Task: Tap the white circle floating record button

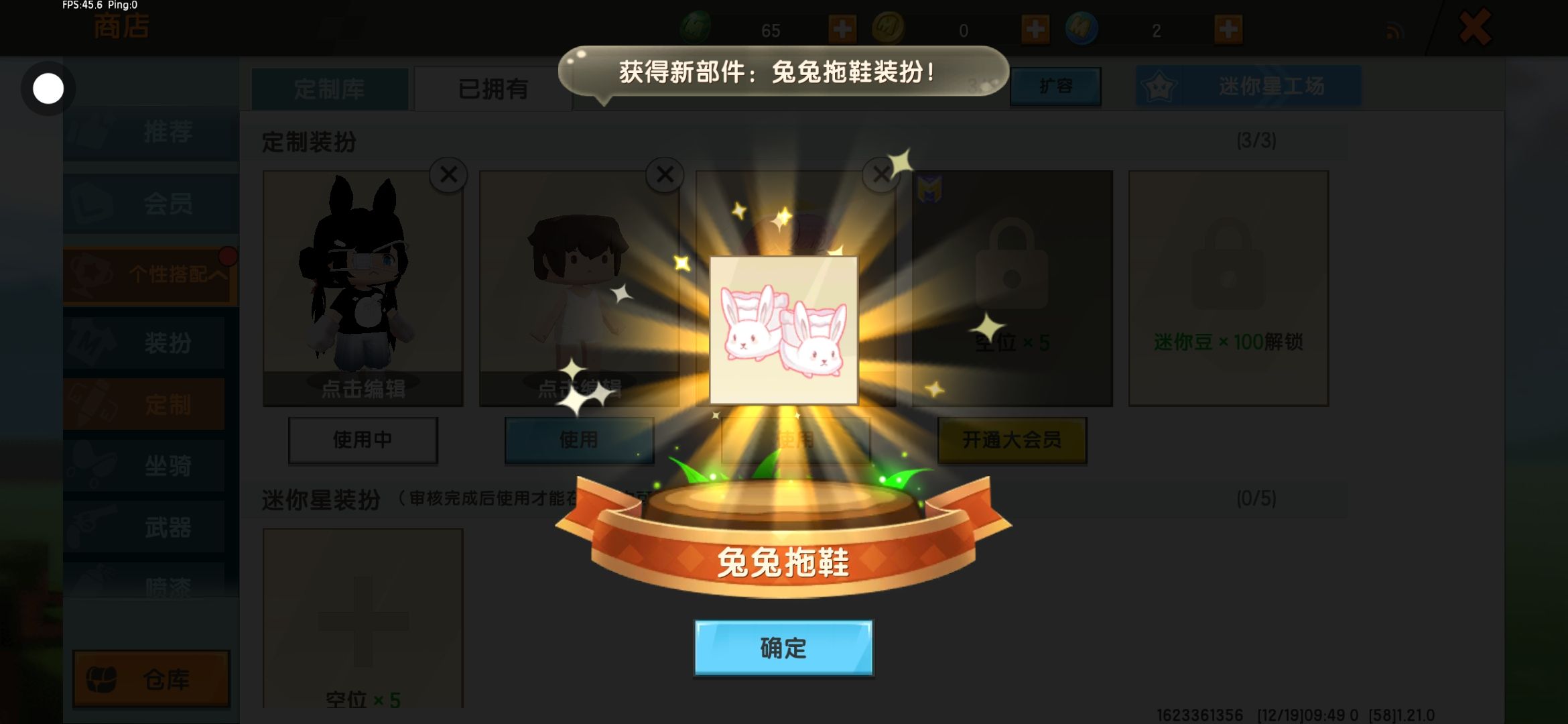Action: [48, 88]
